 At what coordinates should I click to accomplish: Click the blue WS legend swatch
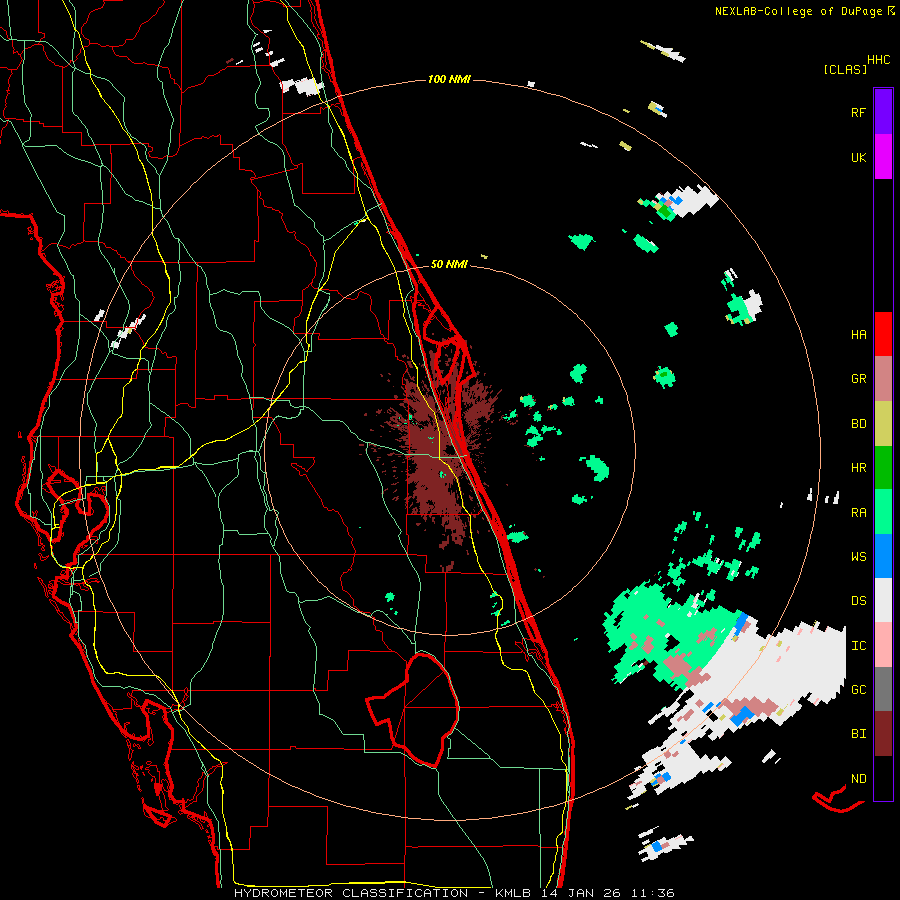pyautogui.click(x=883, y=556)
